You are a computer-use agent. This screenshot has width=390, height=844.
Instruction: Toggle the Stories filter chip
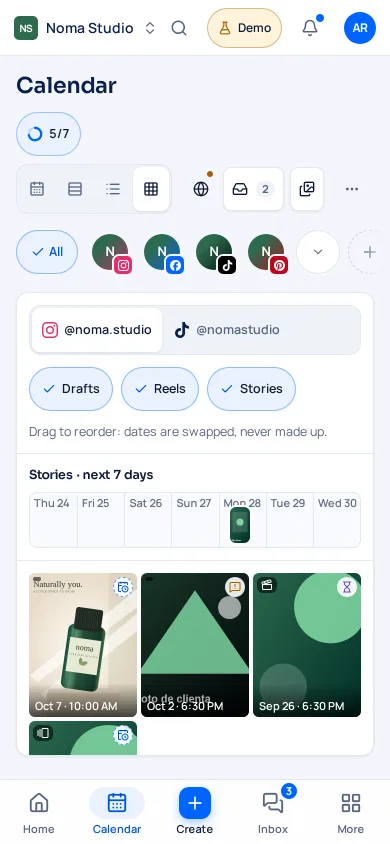(x=251, y=389)
